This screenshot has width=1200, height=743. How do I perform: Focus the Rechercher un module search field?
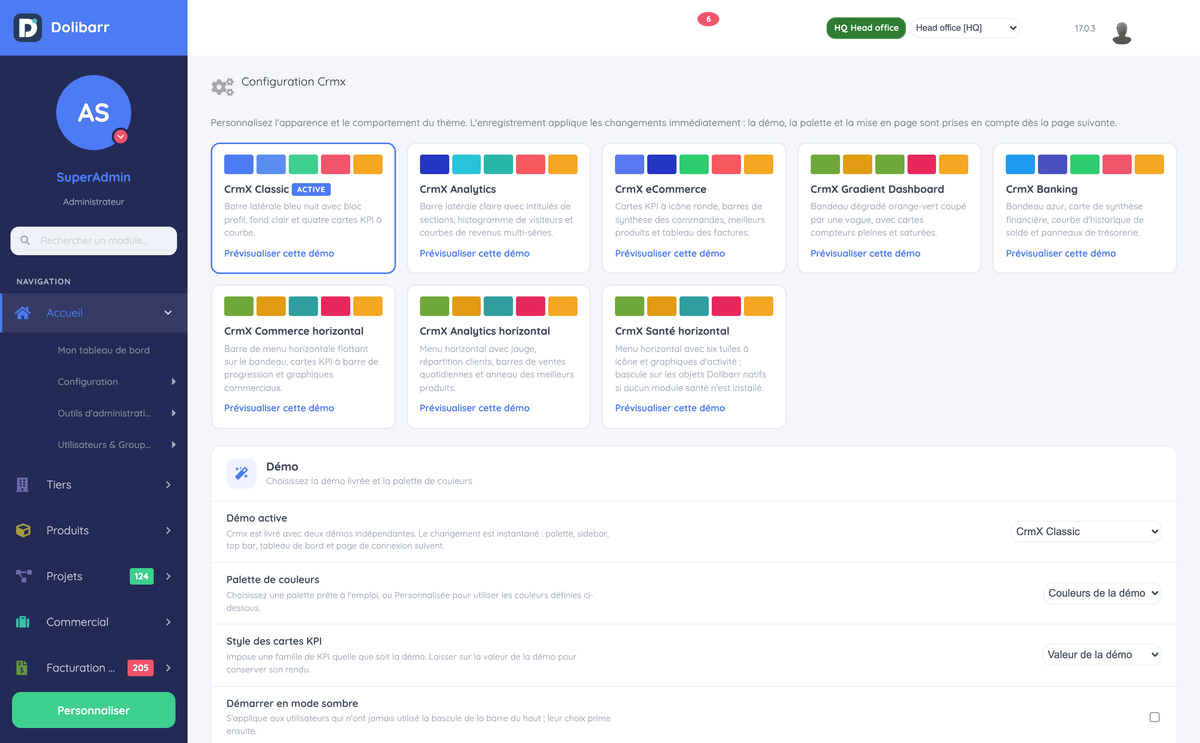click(x=94, y=241)
